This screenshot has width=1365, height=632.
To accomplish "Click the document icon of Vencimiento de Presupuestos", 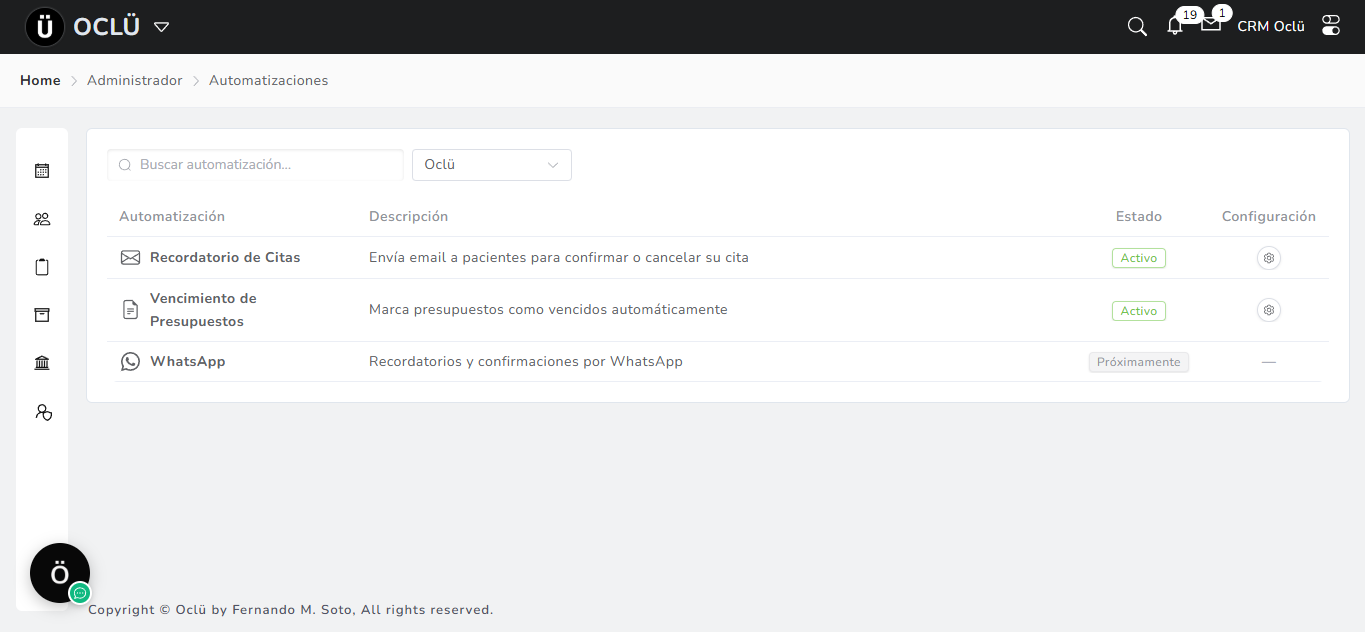I will tap(130, 310).
